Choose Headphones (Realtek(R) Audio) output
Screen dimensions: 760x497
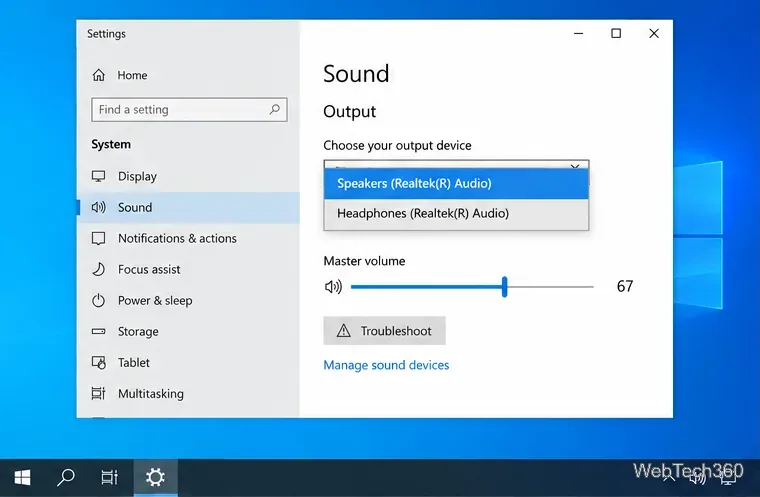tap(456, 214)
